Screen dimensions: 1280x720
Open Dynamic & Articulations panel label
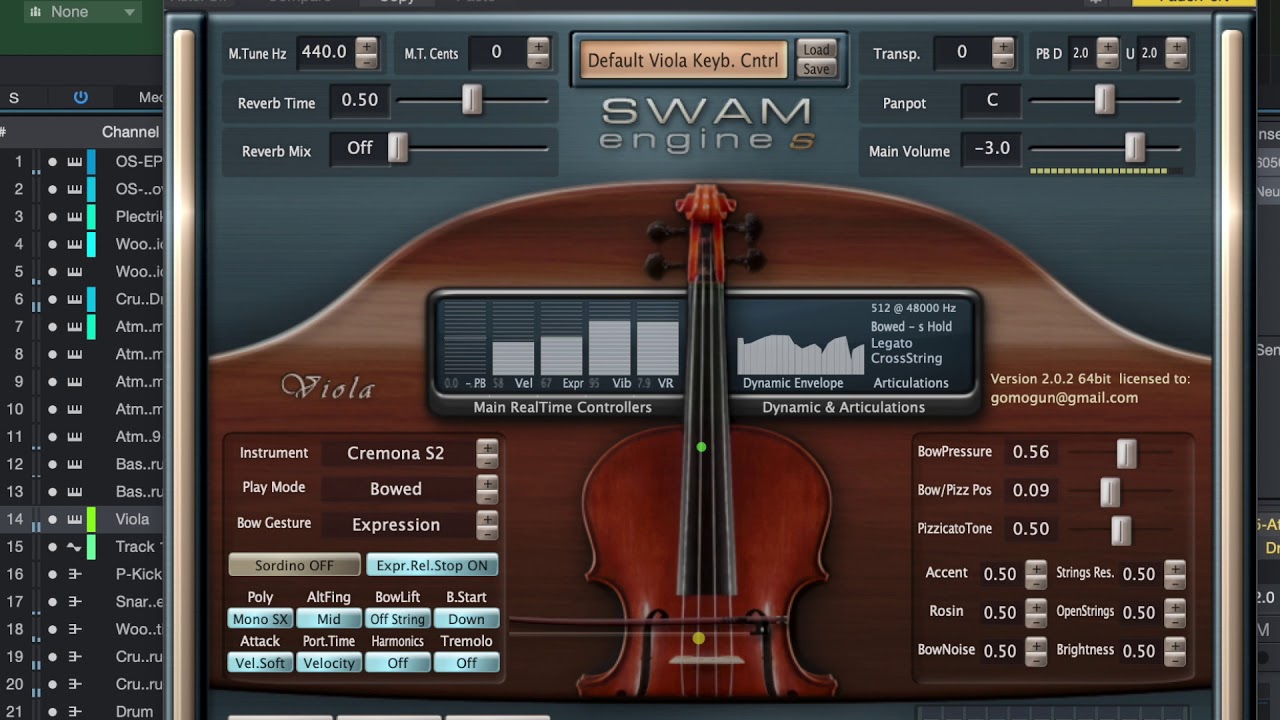coord(843,407)
